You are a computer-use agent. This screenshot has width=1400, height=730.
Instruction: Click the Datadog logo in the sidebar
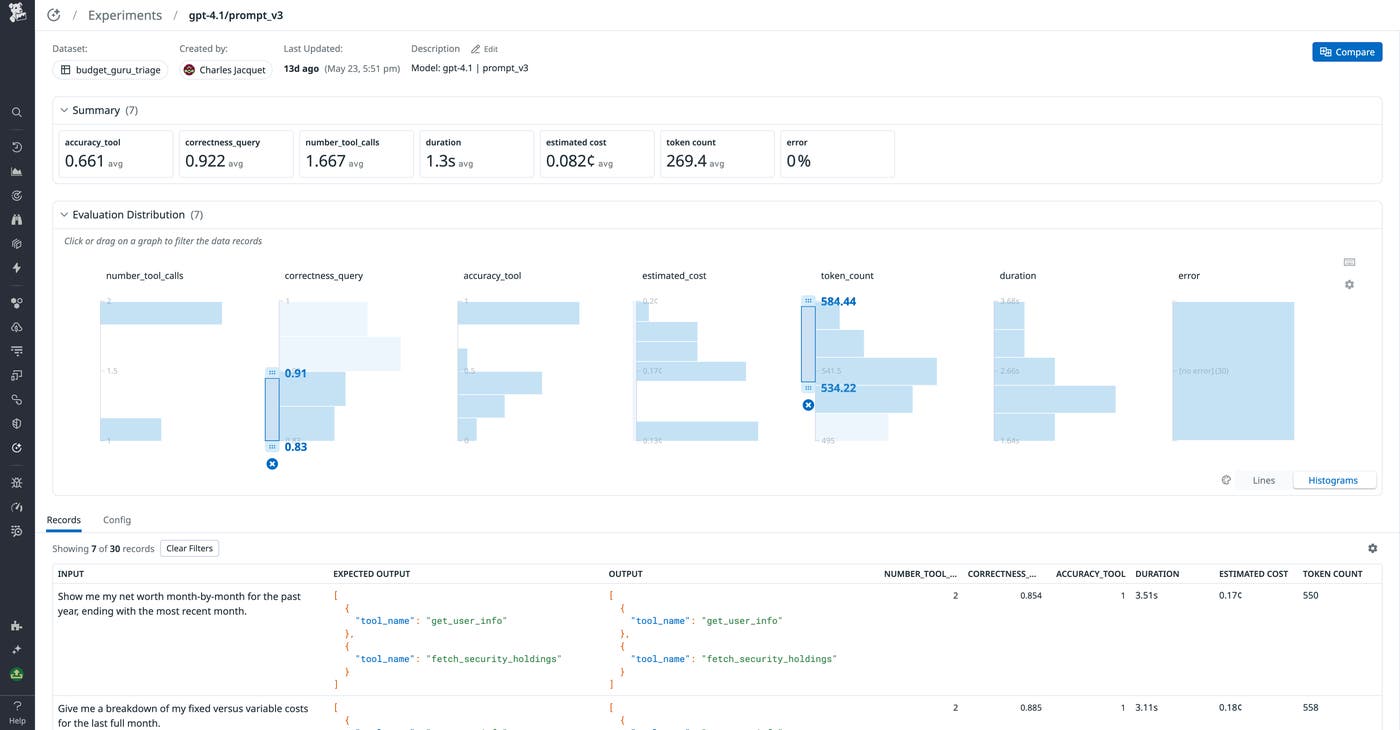[x=17, y=15]
